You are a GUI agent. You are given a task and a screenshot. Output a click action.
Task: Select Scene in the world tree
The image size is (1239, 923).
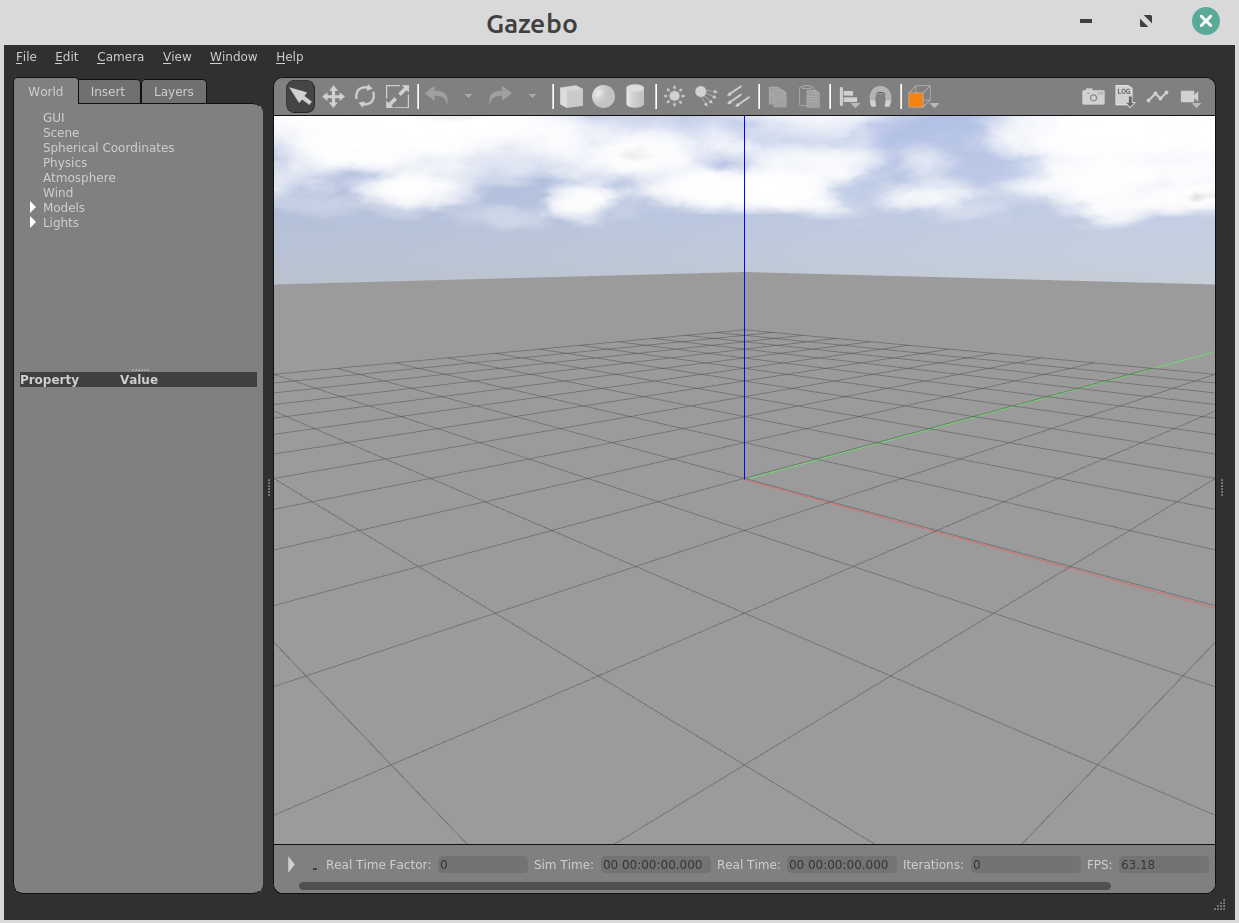click(x=61, y=132)
